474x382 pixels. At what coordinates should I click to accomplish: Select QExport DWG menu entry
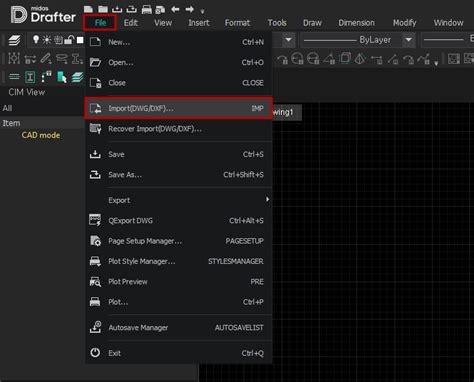pos(179,221)
